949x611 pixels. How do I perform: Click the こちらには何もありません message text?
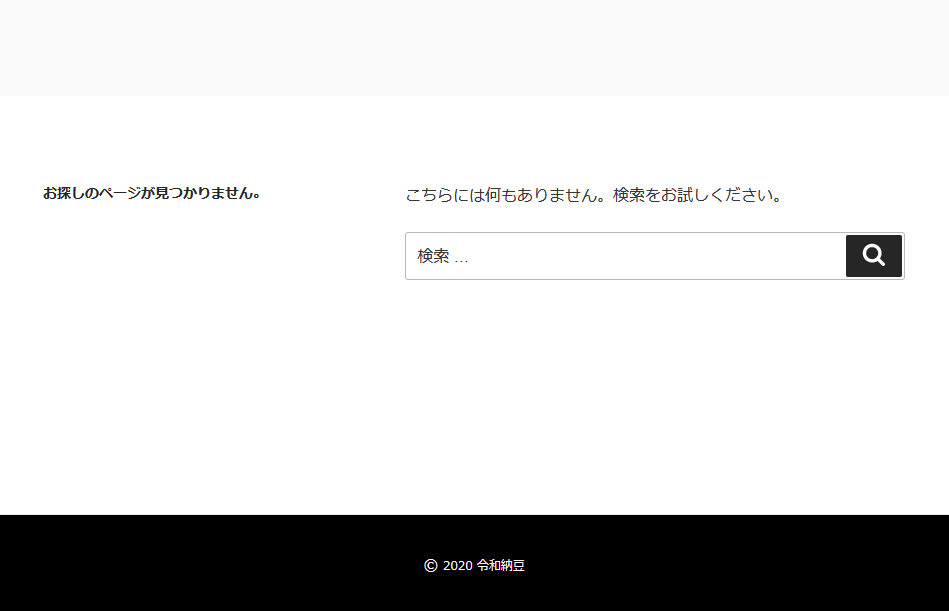click(594, 195)
